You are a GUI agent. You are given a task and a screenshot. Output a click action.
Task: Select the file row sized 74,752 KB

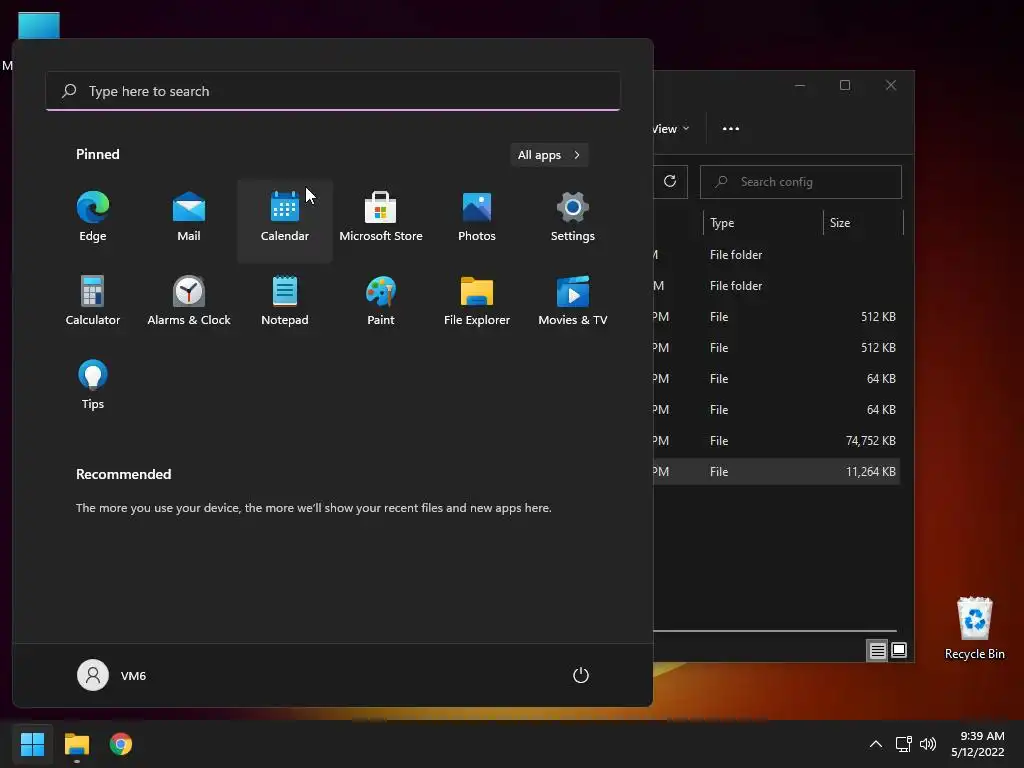pos(776,441)
